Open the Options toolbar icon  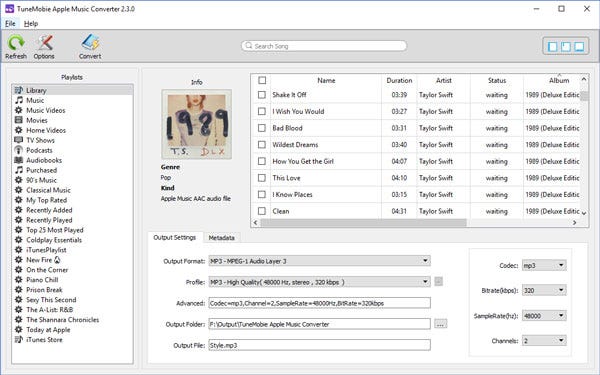44,43
